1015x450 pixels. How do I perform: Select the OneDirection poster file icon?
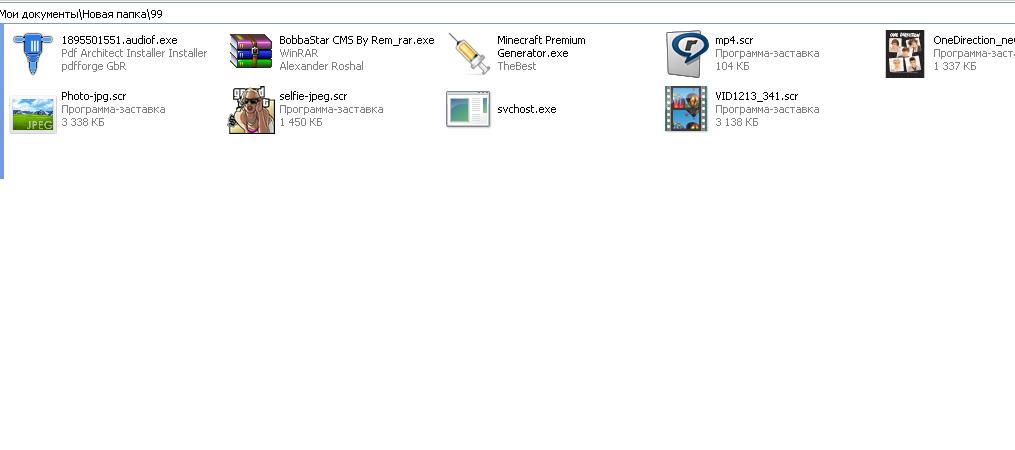pos(905,53)
